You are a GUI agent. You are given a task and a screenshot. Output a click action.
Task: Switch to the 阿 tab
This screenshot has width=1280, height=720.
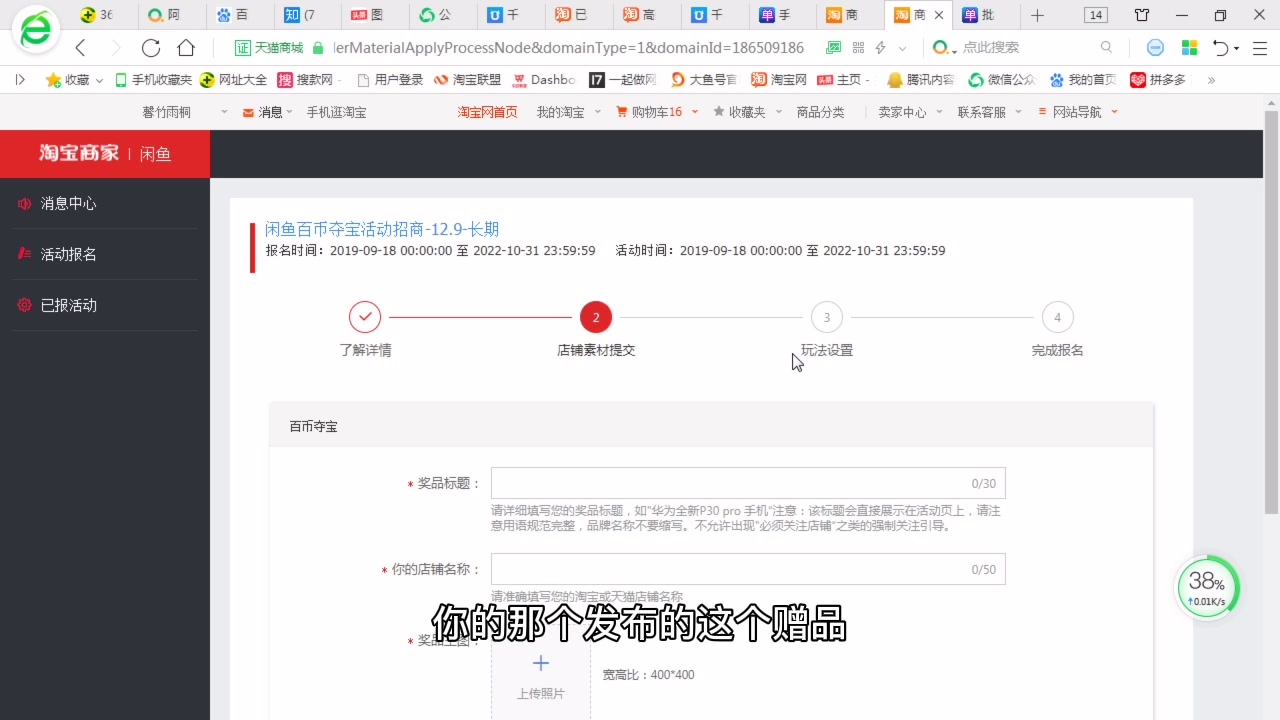coord(171,15)
